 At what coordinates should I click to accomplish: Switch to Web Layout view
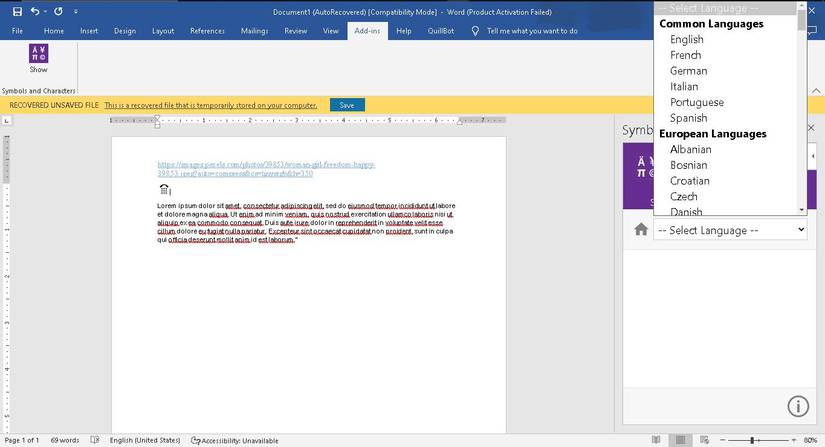coord(705,440)
